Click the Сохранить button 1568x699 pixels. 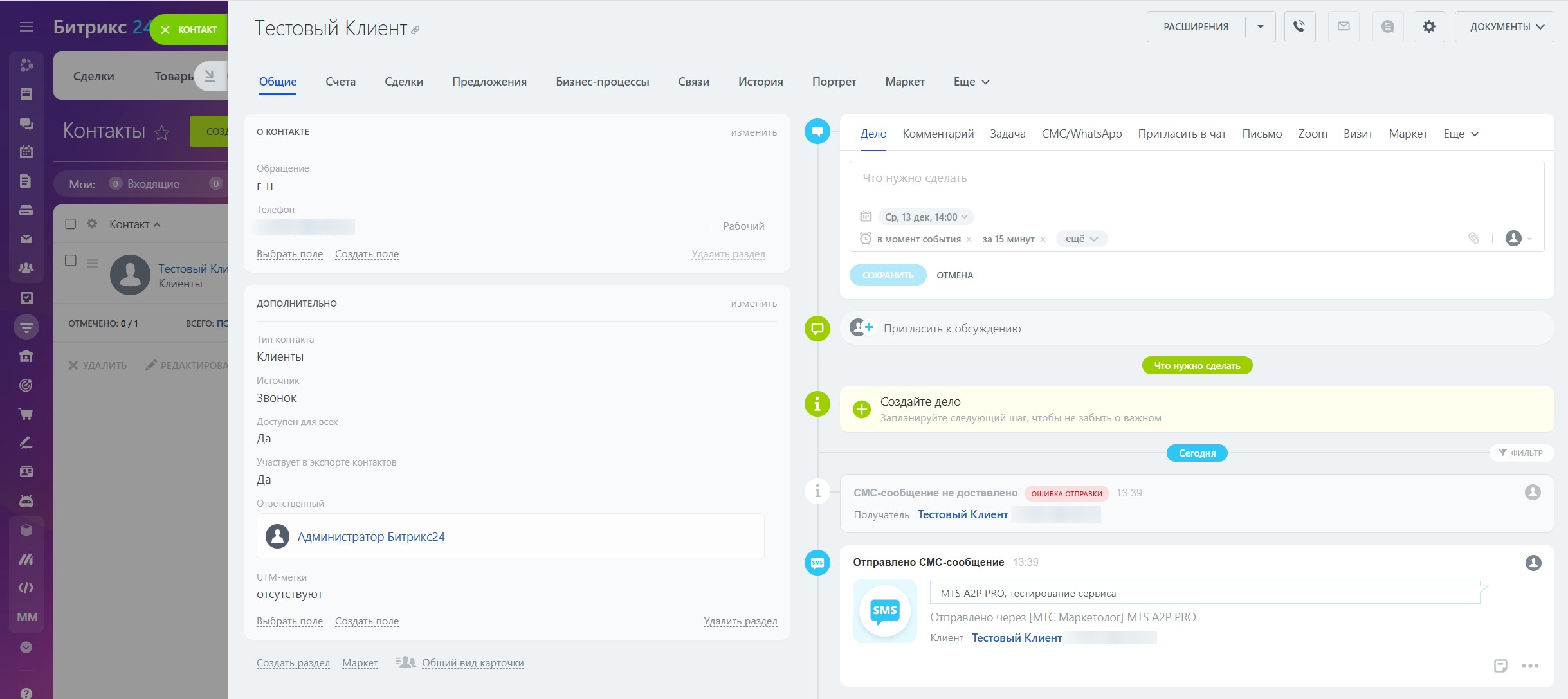coord(888,275)
